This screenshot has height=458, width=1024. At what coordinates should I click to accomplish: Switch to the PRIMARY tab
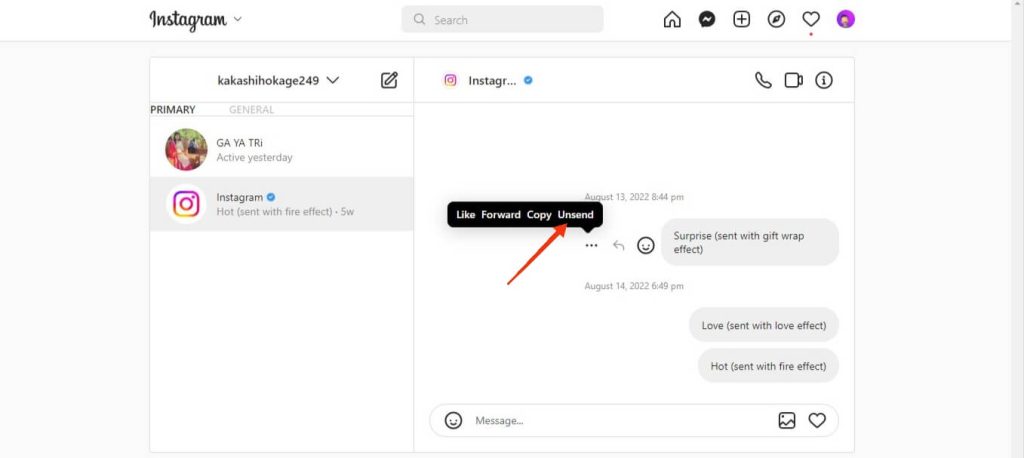(x=173, y=110)
